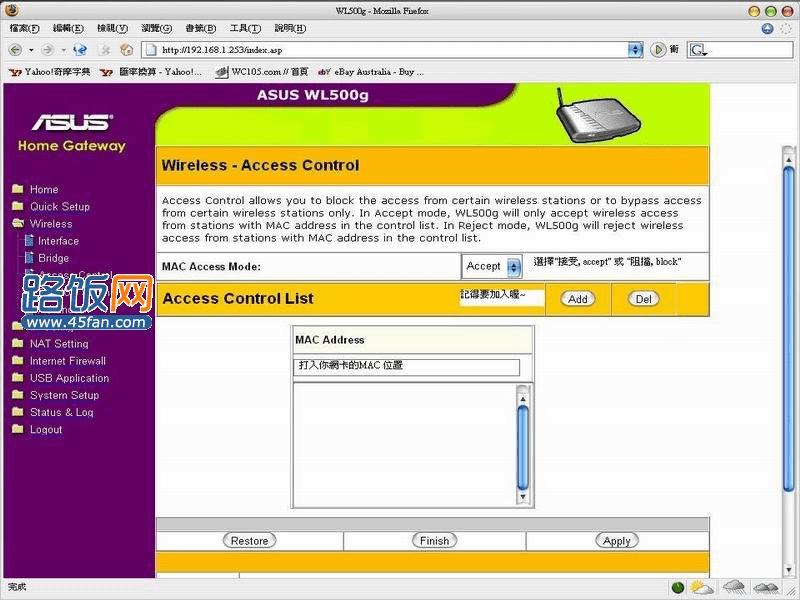The image size is (800, 600).
Task: Open the View menu (檢視)
Action: (112, 28)
